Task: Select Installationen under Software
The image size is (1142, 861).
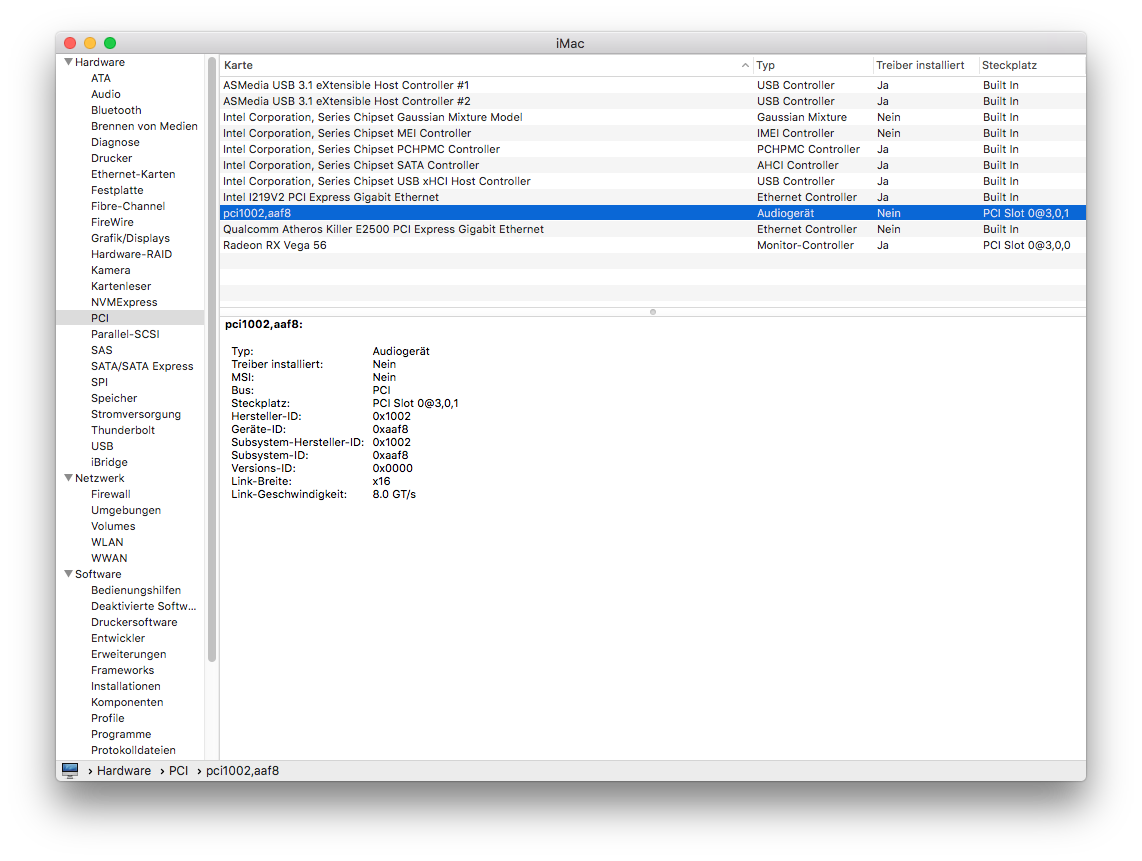Action: [x=125, y=687]
